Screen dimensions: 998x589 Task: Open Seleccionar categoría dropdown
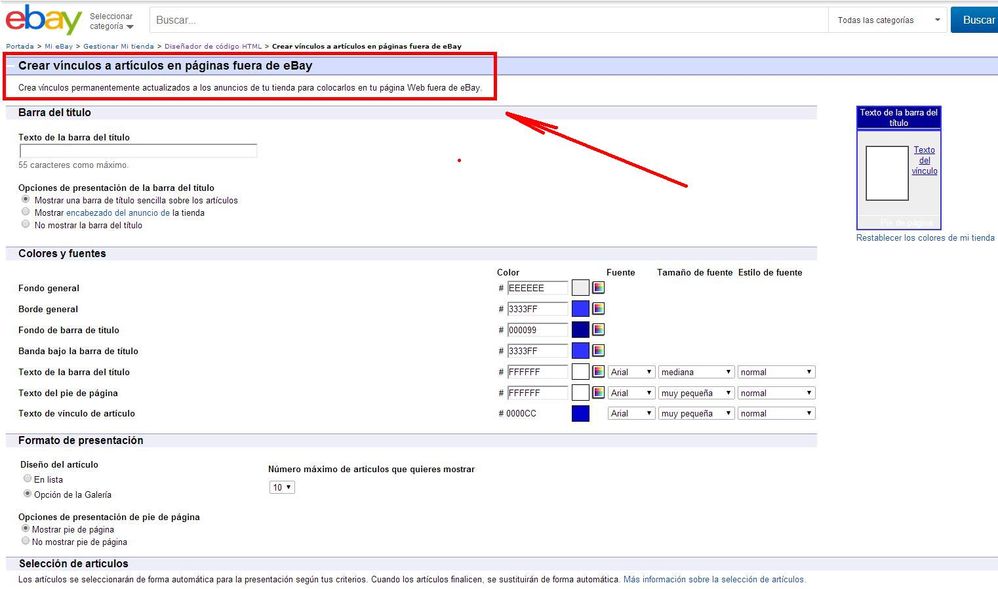pos(111,21)
